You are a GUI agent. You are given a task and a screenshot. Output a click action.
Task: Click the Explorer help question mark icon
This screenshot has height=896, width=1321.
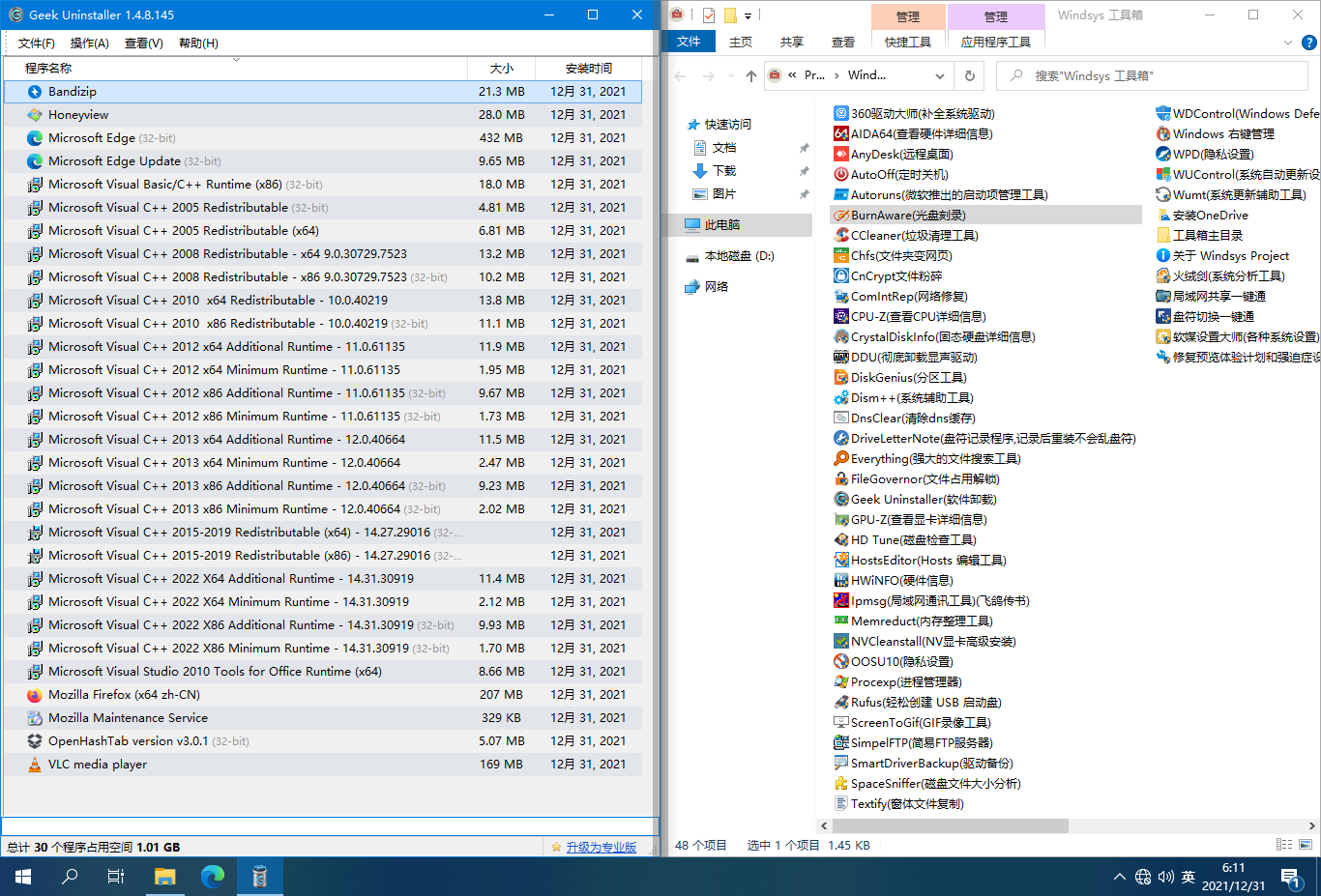pos(1309,43)
